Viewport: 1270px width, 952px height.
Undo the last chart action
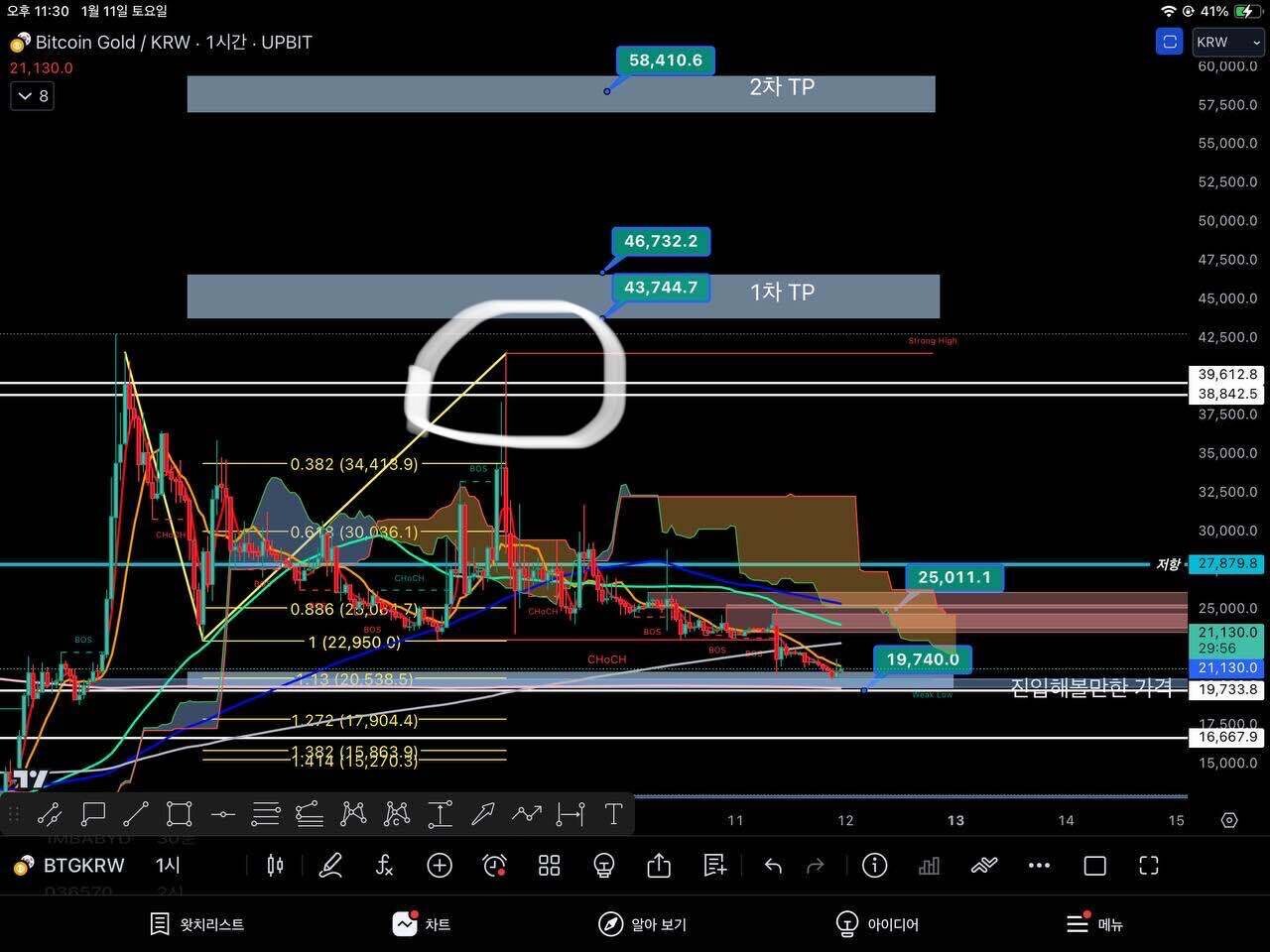point(773,866)
